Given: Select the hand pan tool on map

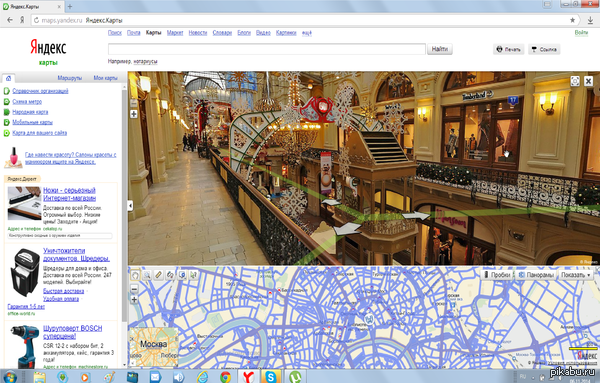Looking at the screenshot, I should click(x=135, y=275).
